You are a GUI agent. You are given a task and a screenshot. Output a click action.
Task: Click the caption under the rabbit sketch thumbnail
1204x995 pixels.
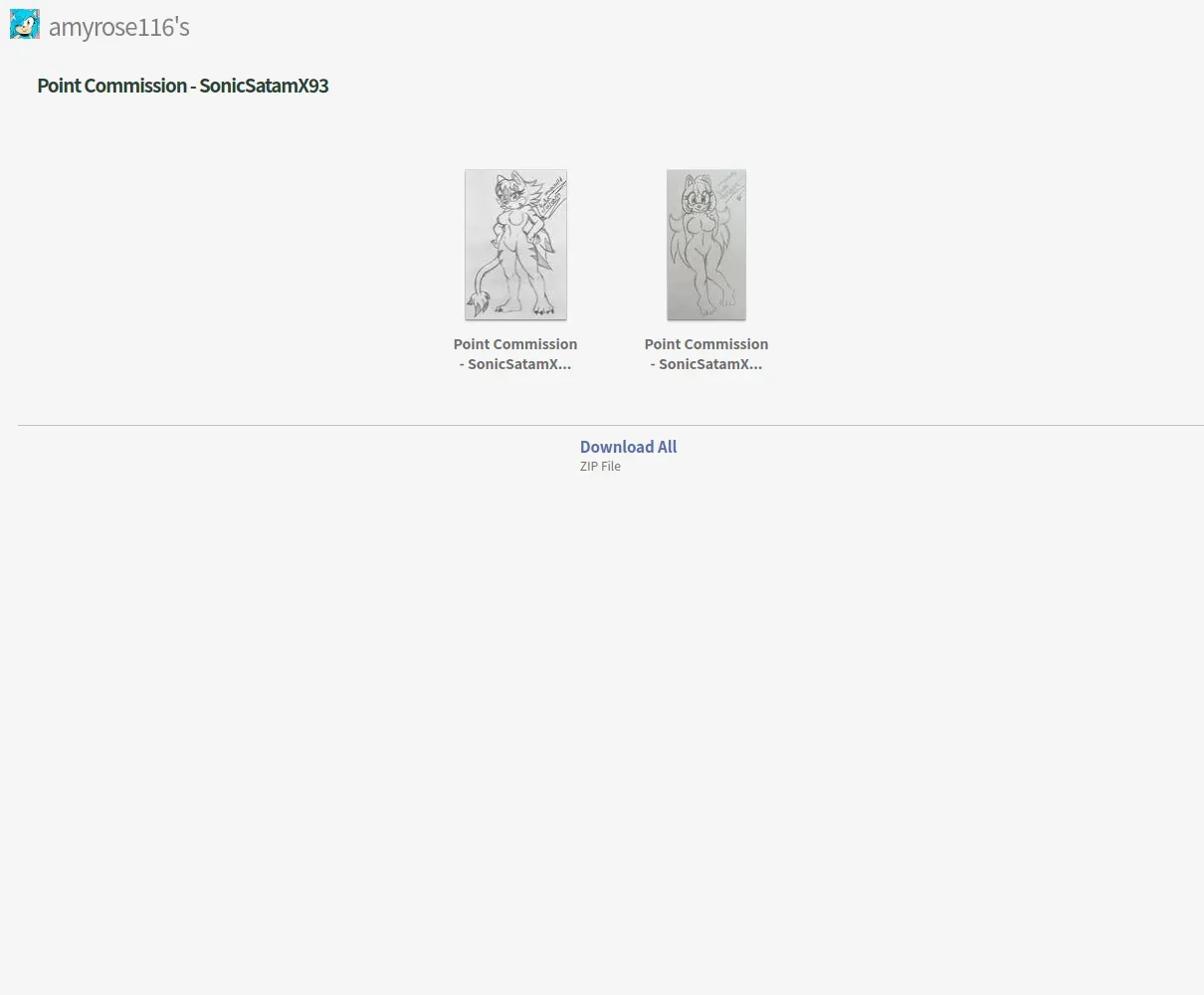[x=706, y=353]
